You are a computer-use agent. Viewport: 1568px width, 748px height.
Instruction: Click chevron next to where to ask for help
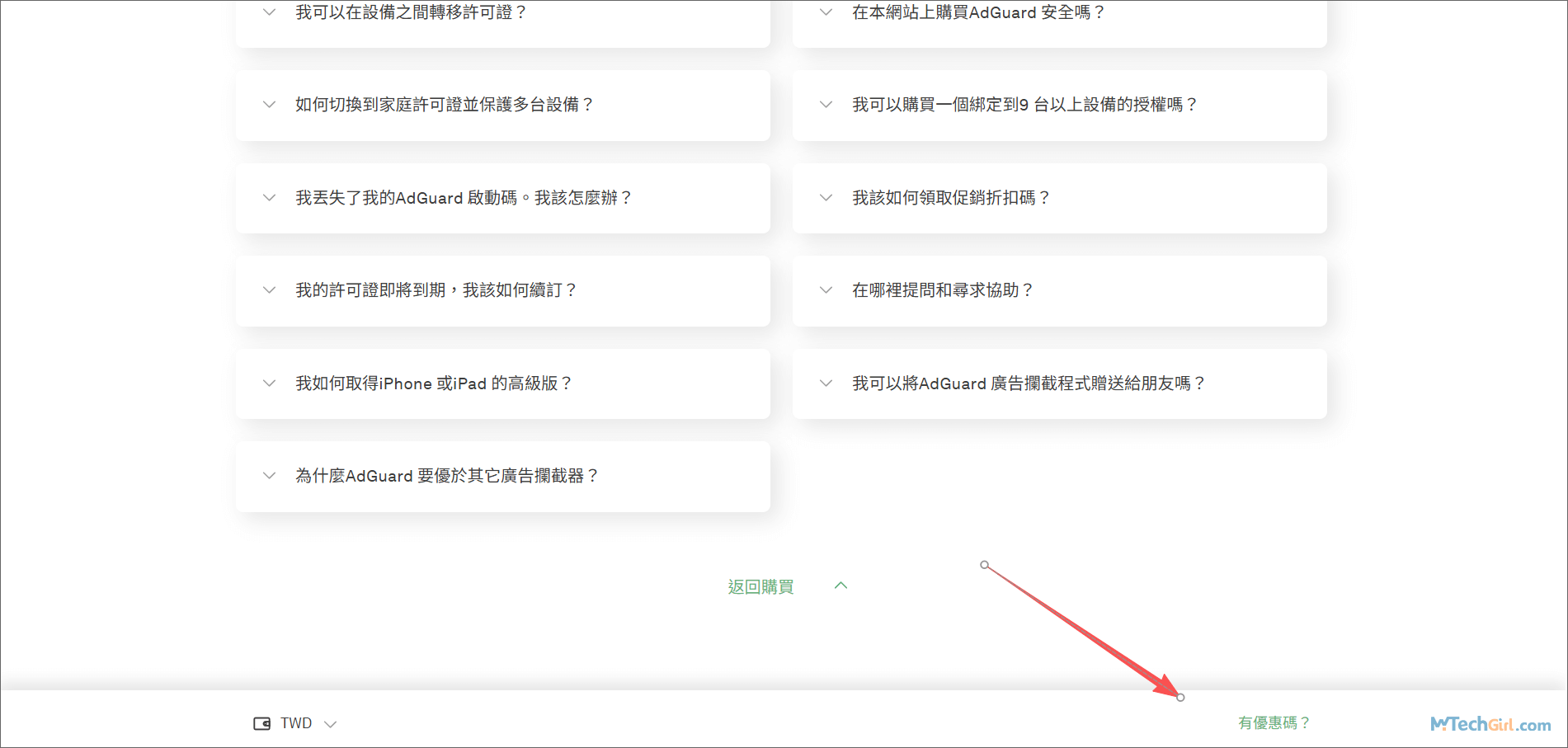pyautogui.click(x=826, y=290)
